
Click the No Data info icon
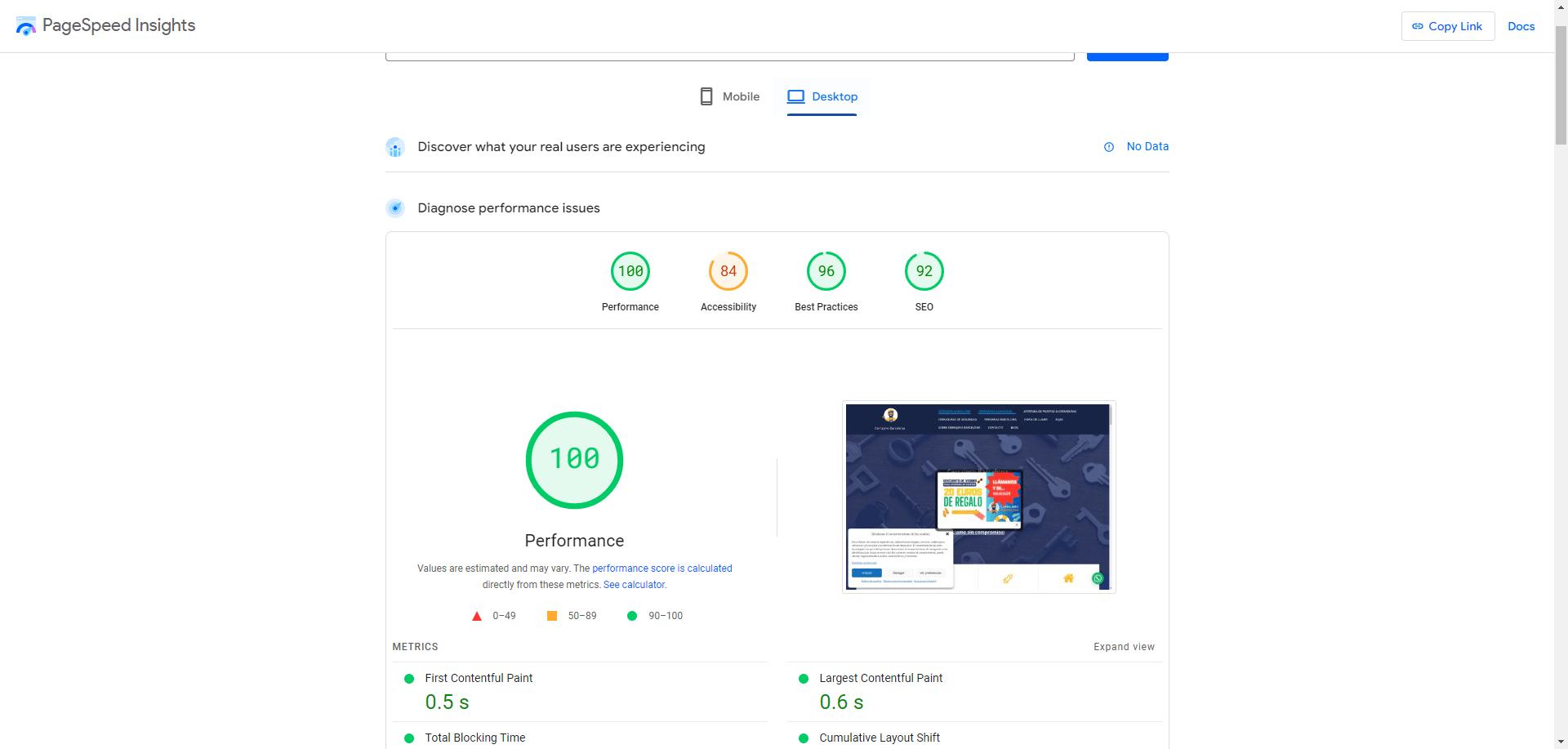tap(1109, 147)
